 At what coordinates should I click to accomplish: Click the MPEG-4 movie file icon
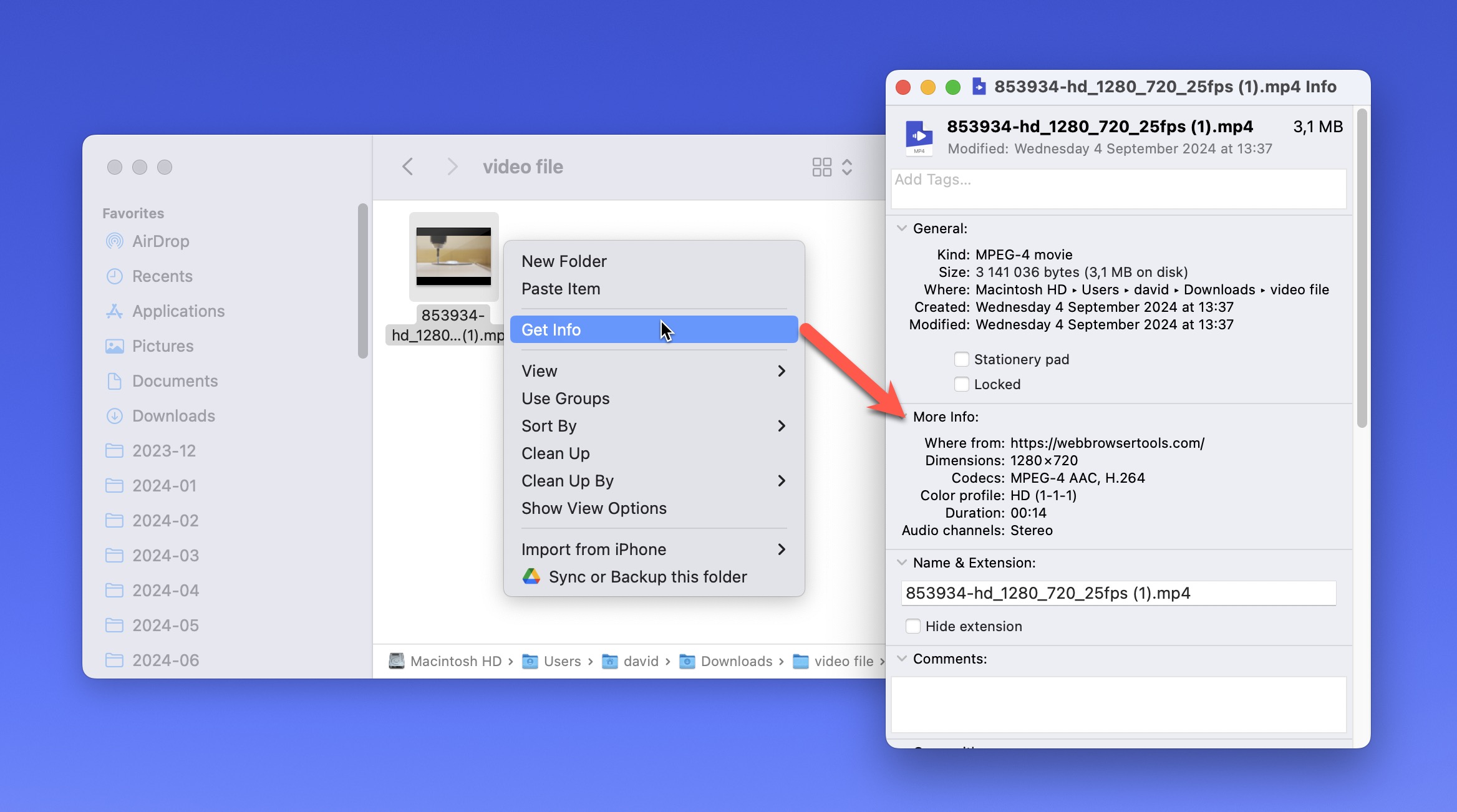453,256
